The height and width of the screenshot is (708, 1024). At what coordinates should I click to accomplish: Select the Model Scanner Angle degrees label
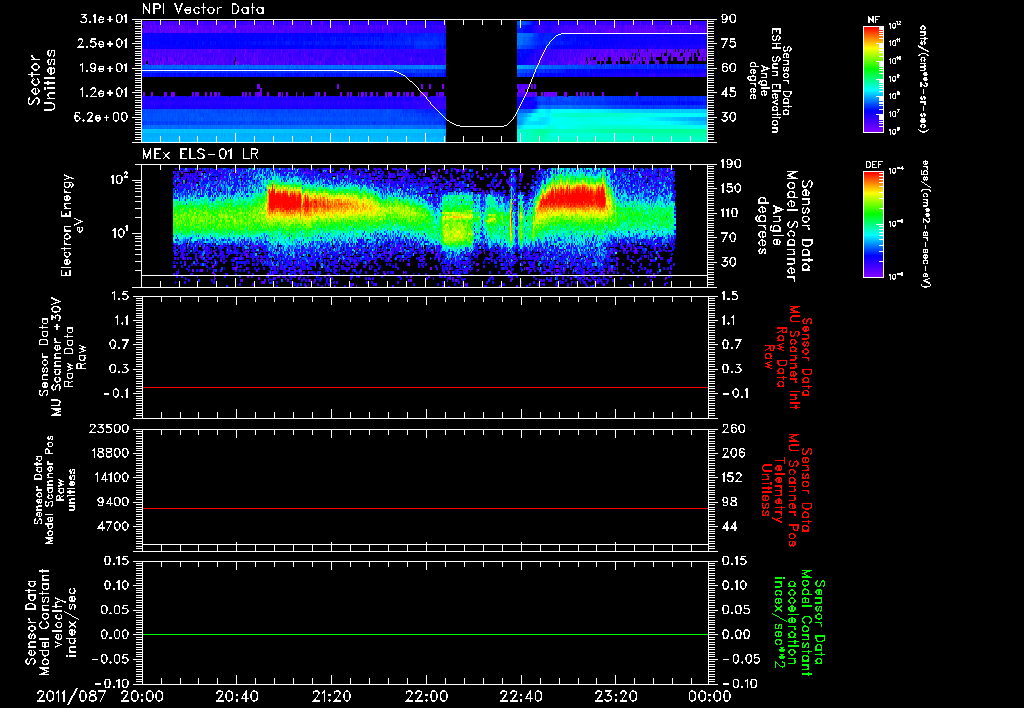coord(784,226)
